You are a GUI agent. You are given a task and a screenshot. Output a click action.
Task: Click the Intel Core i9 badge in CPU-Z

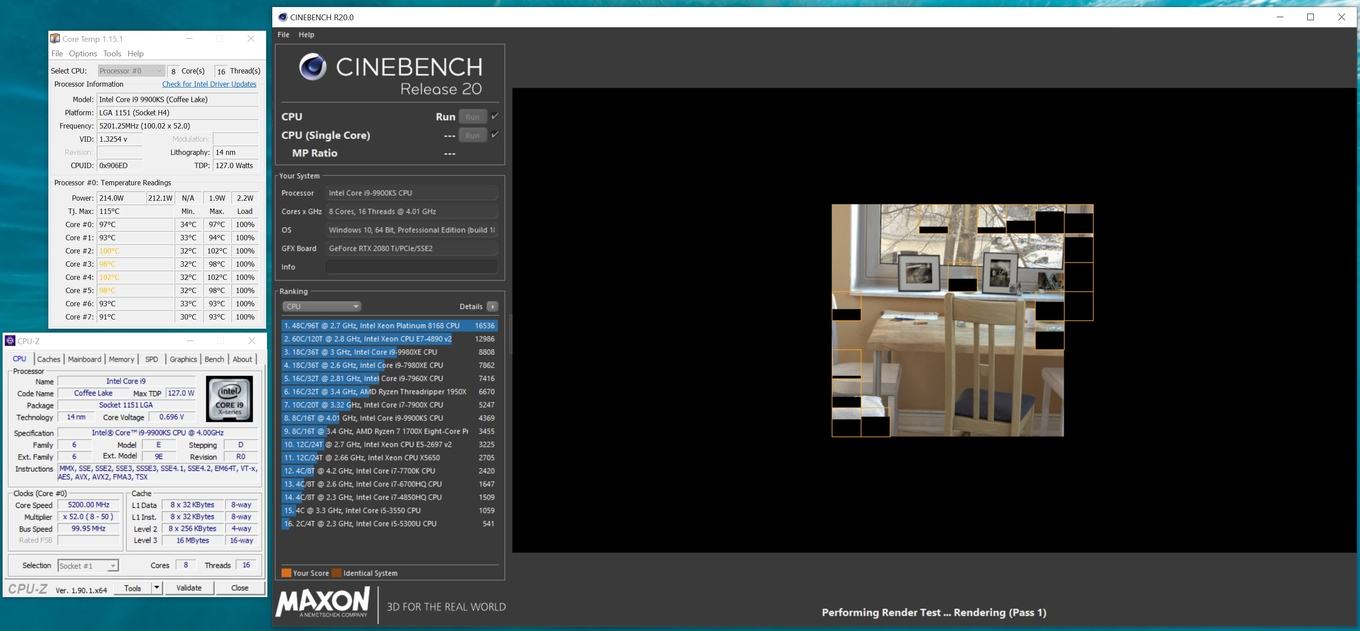230,397
